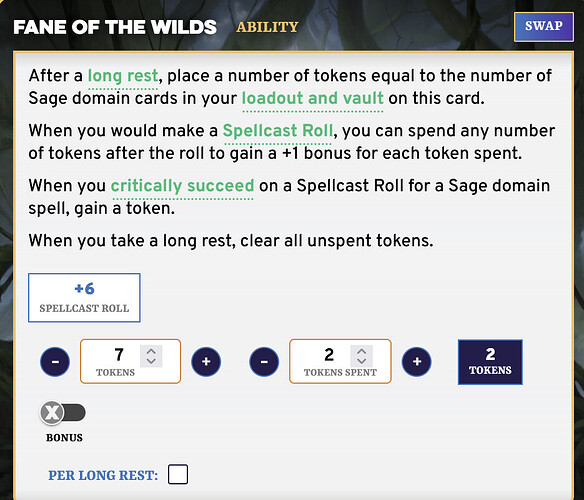Decrease Tokens with the minus button
This screenshot has height=500, width=584.
coord(55,361)
